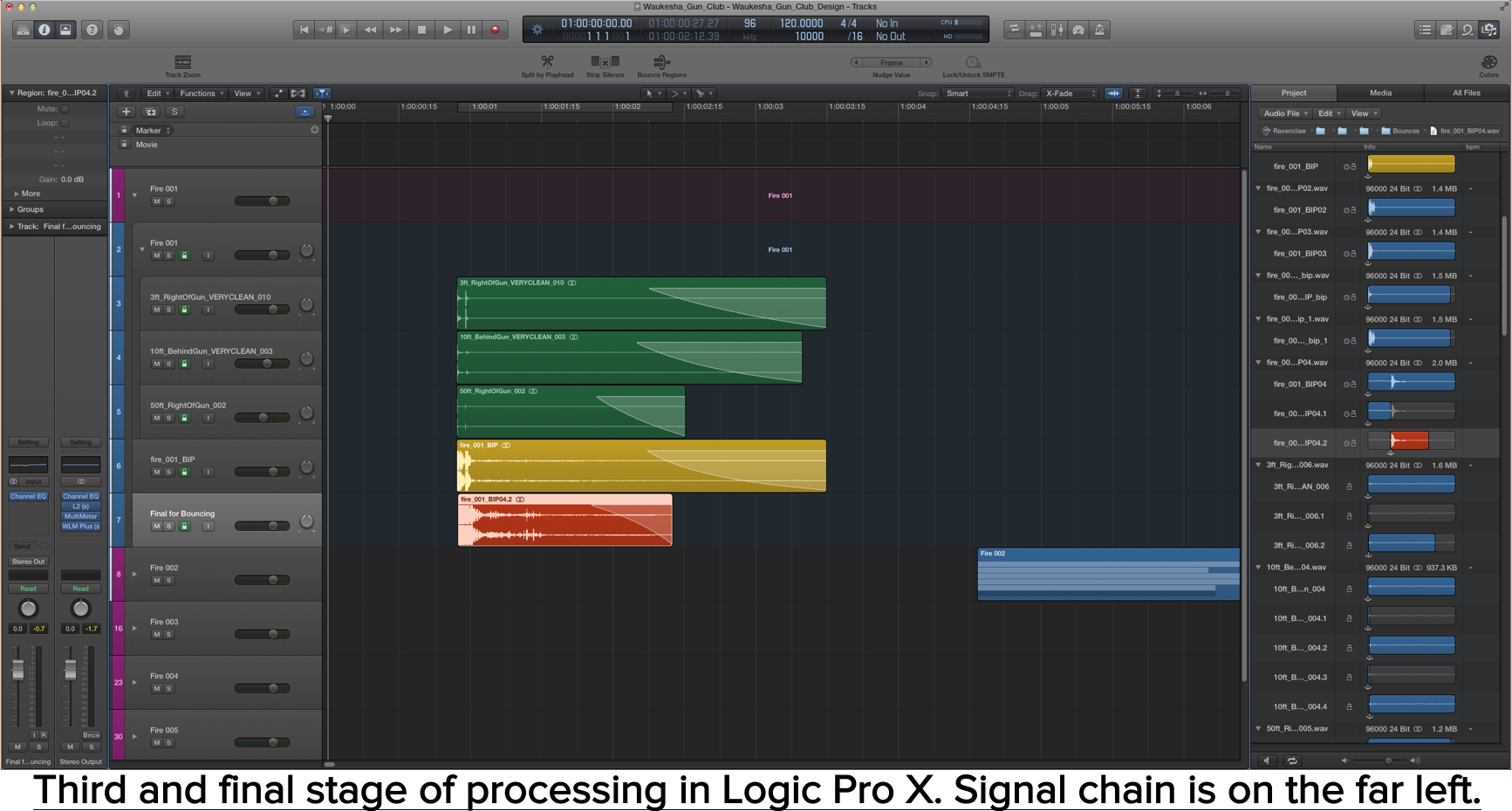Click Read automation on Stereo Output strip
Image resolution: width=1512 pixels, height=811 pixels.
[x=80, y=589]
